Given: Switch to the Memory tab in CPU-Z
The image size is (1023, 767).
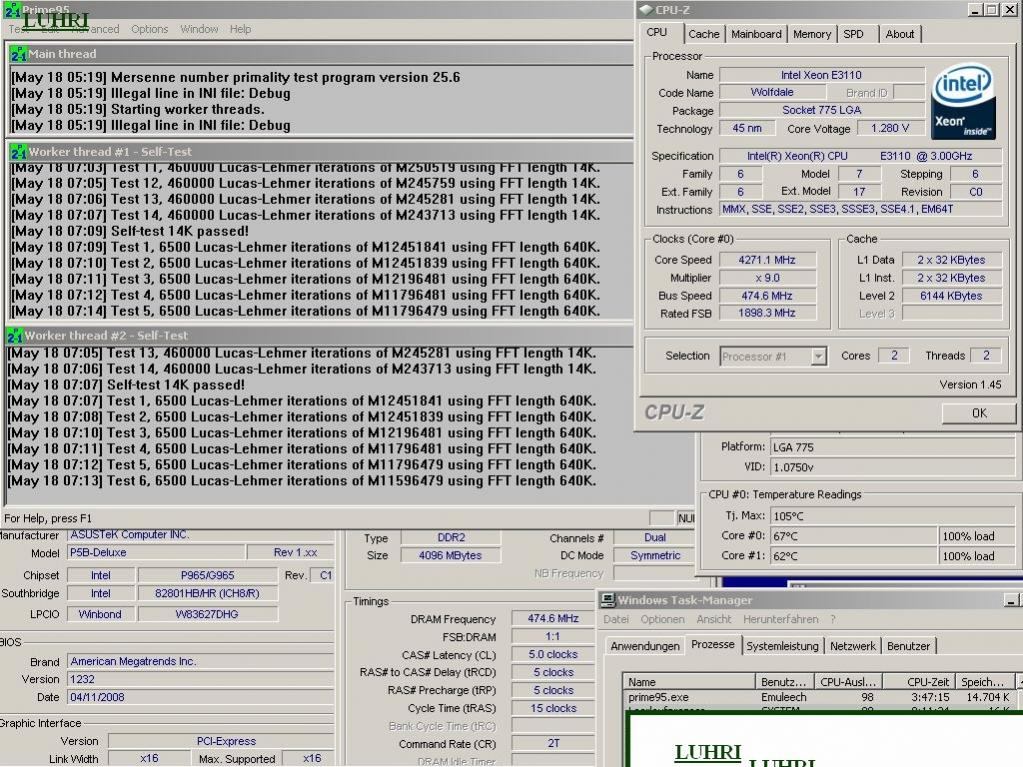Looking at the screenshot, I should (812, 34).
